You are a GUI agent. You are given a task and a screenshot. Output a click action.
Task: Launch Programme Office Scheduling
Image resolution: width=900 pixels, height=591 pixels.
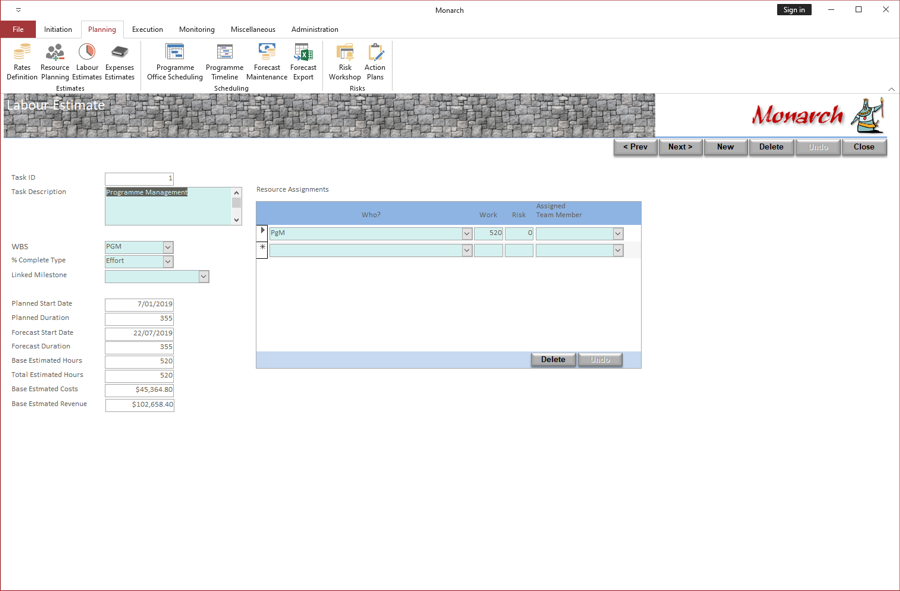(x=174, y=62)
